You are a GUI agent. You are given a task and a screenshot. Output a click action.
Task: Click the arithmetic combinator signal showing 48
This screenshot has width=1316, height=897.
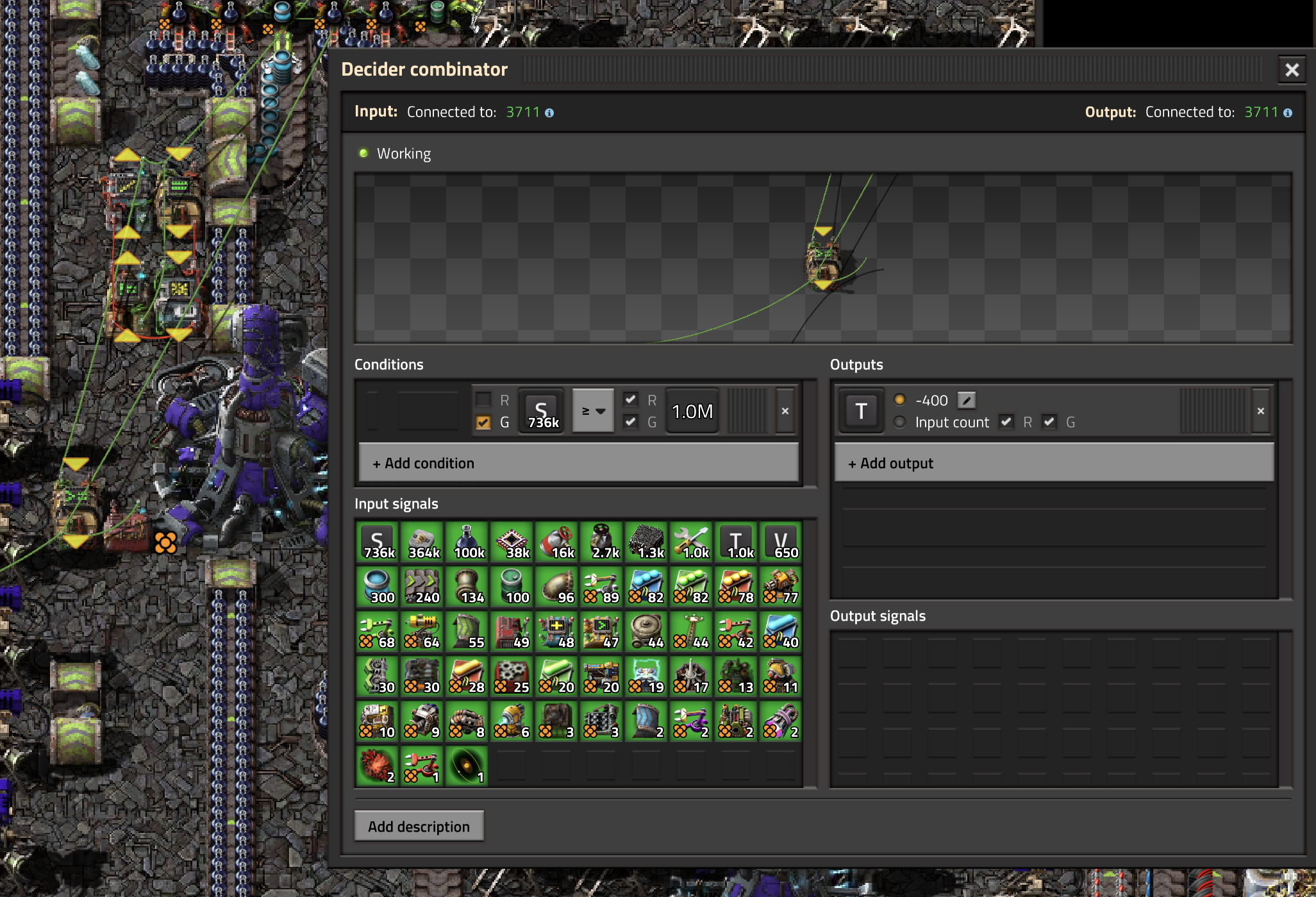[557, 632]
